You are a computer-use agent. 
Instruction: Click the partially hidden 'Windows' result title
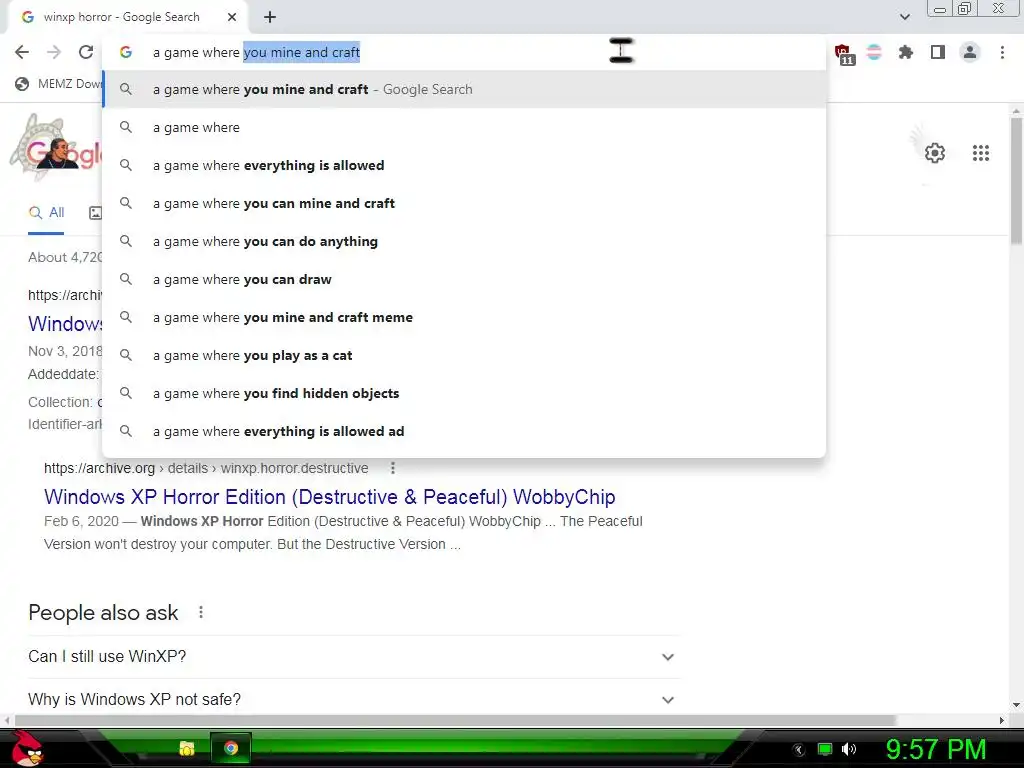(65, 324)
